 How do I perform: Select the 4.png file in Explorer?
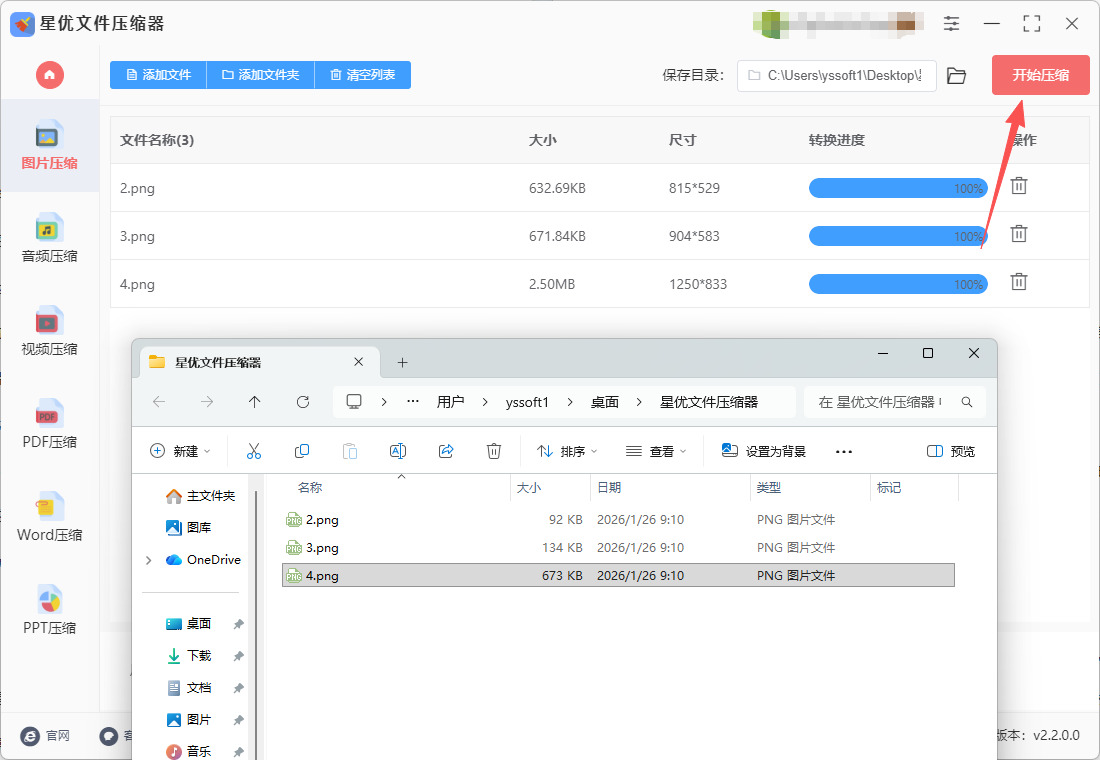click(322, 576)
